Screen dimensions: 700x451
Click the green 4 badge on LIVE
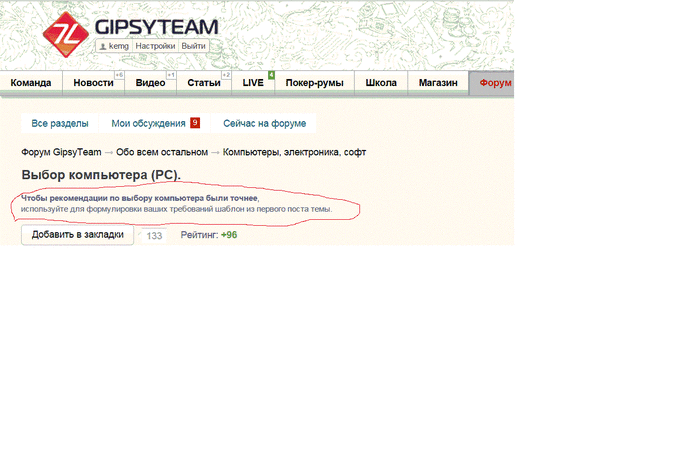[x=271, y=75]
